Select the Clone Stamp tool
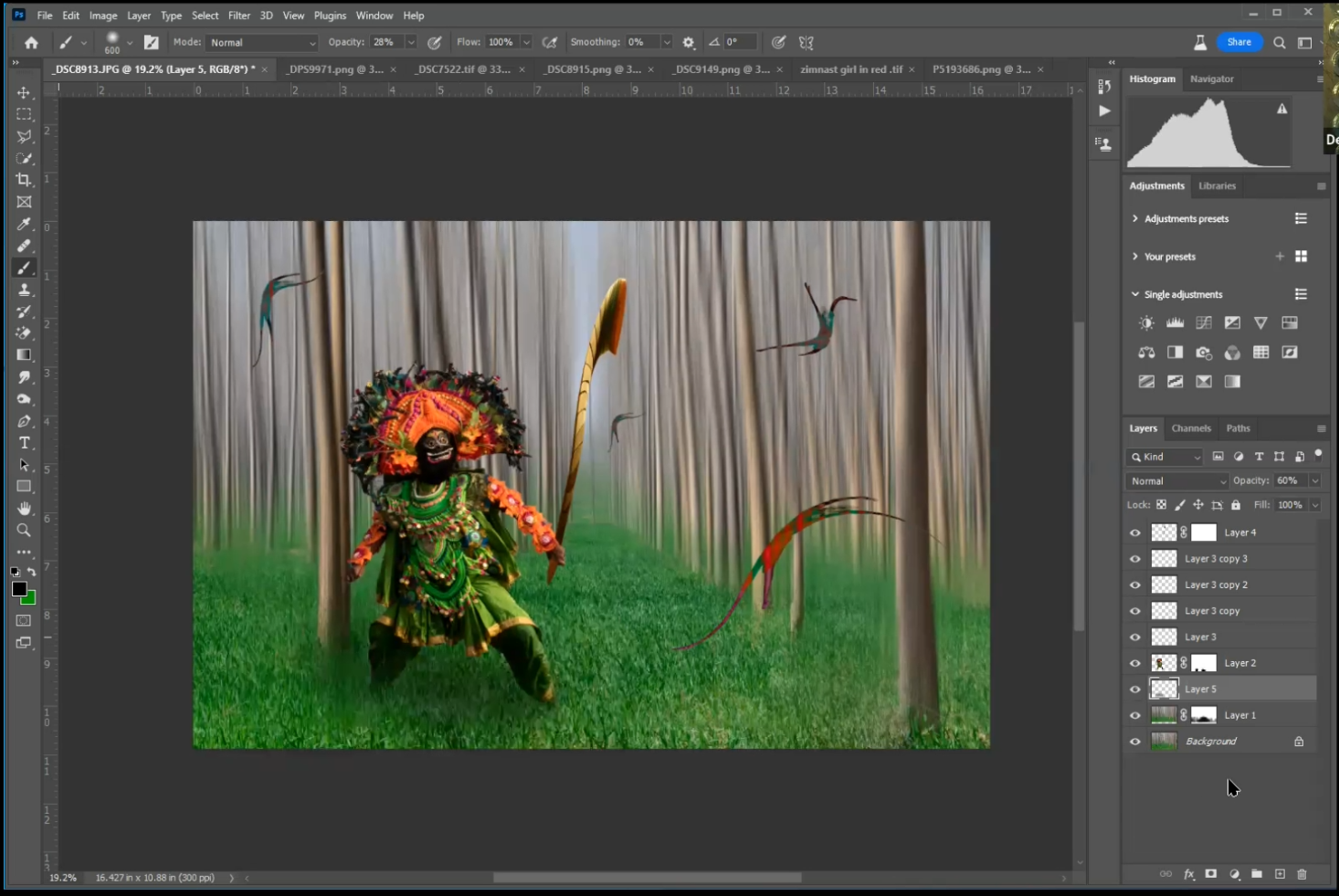 point(24,290)
